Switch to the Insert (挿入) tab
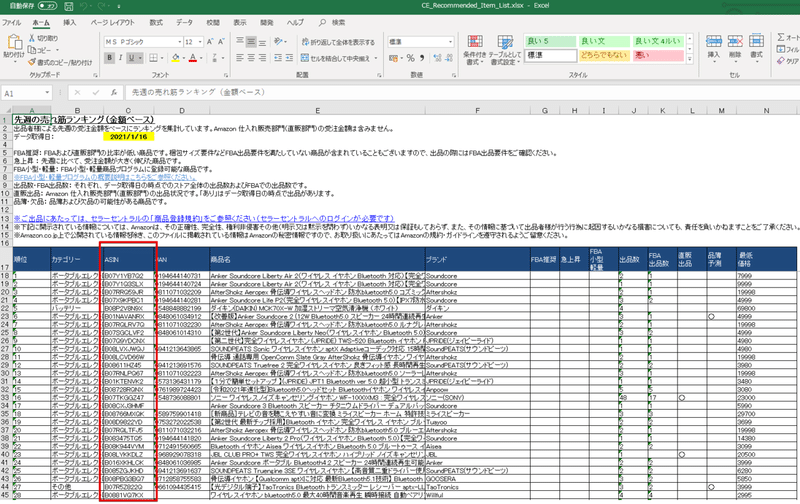 tap(69, 22)
